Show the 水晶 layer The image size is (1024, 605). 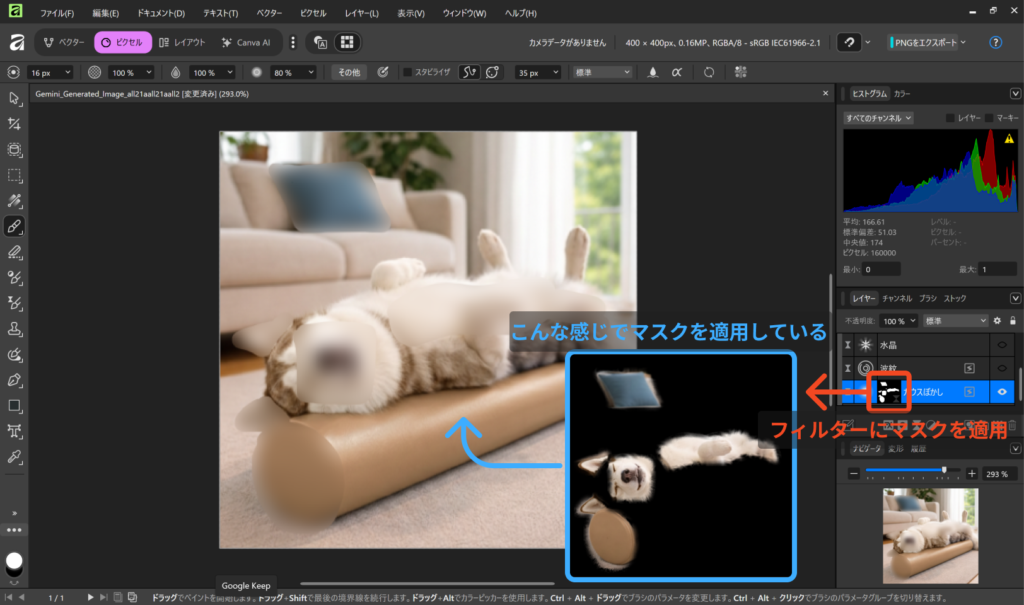point(1002,344)
